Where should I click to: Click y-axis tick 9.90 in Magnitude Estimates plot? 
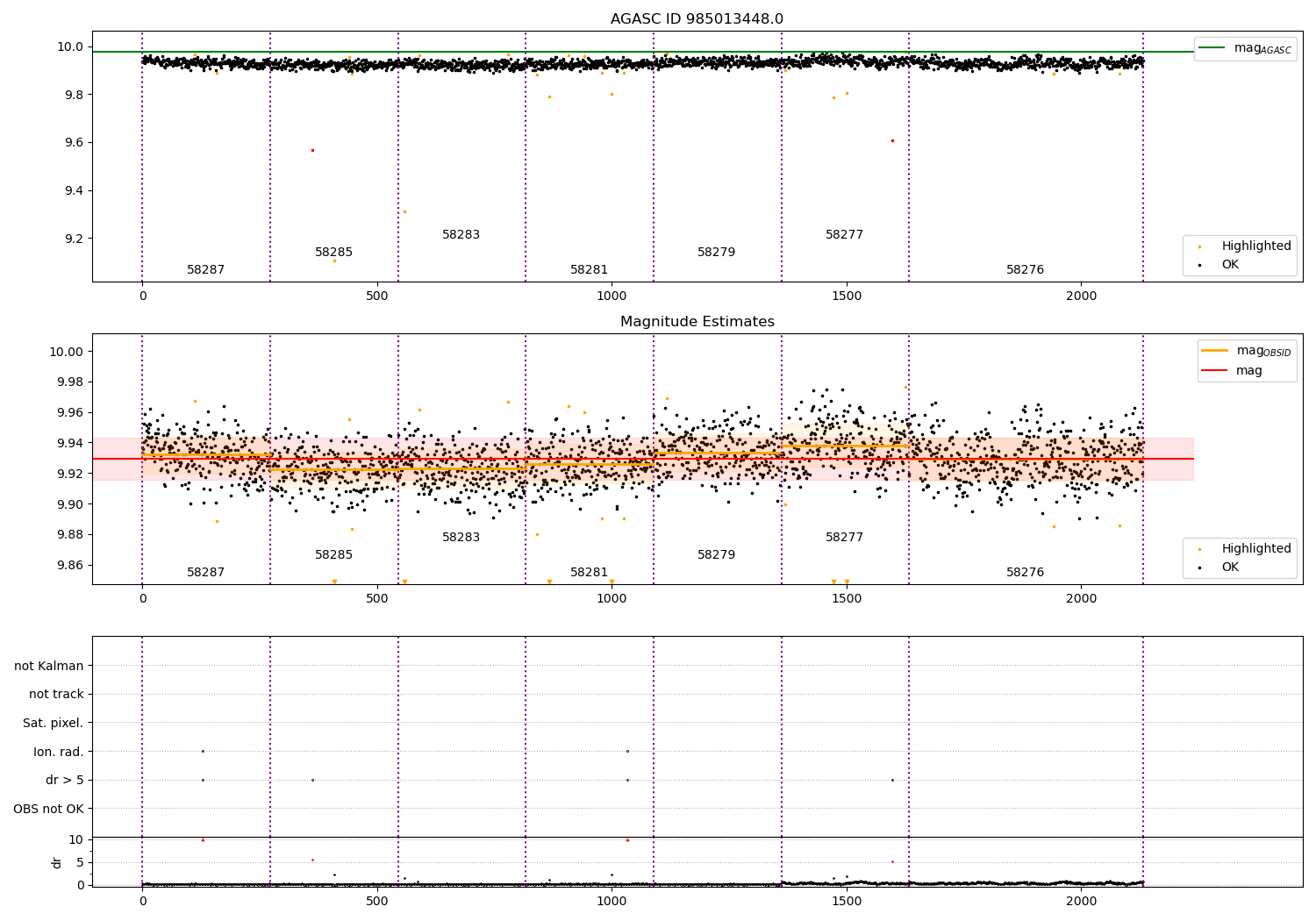(69, 504)
